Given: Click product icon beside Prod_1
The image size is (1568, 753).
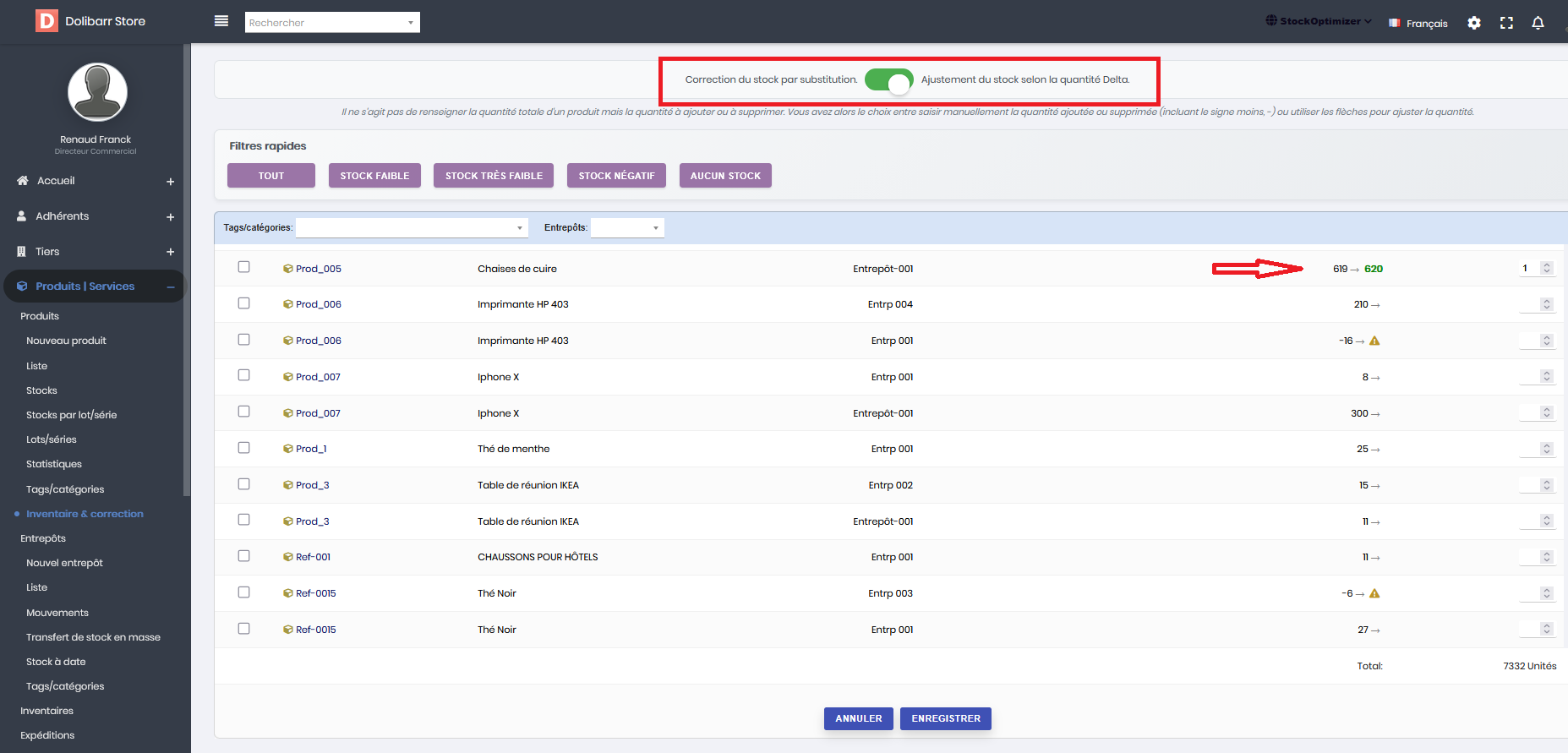Looking at the screenshot, I should click(288, 449).
